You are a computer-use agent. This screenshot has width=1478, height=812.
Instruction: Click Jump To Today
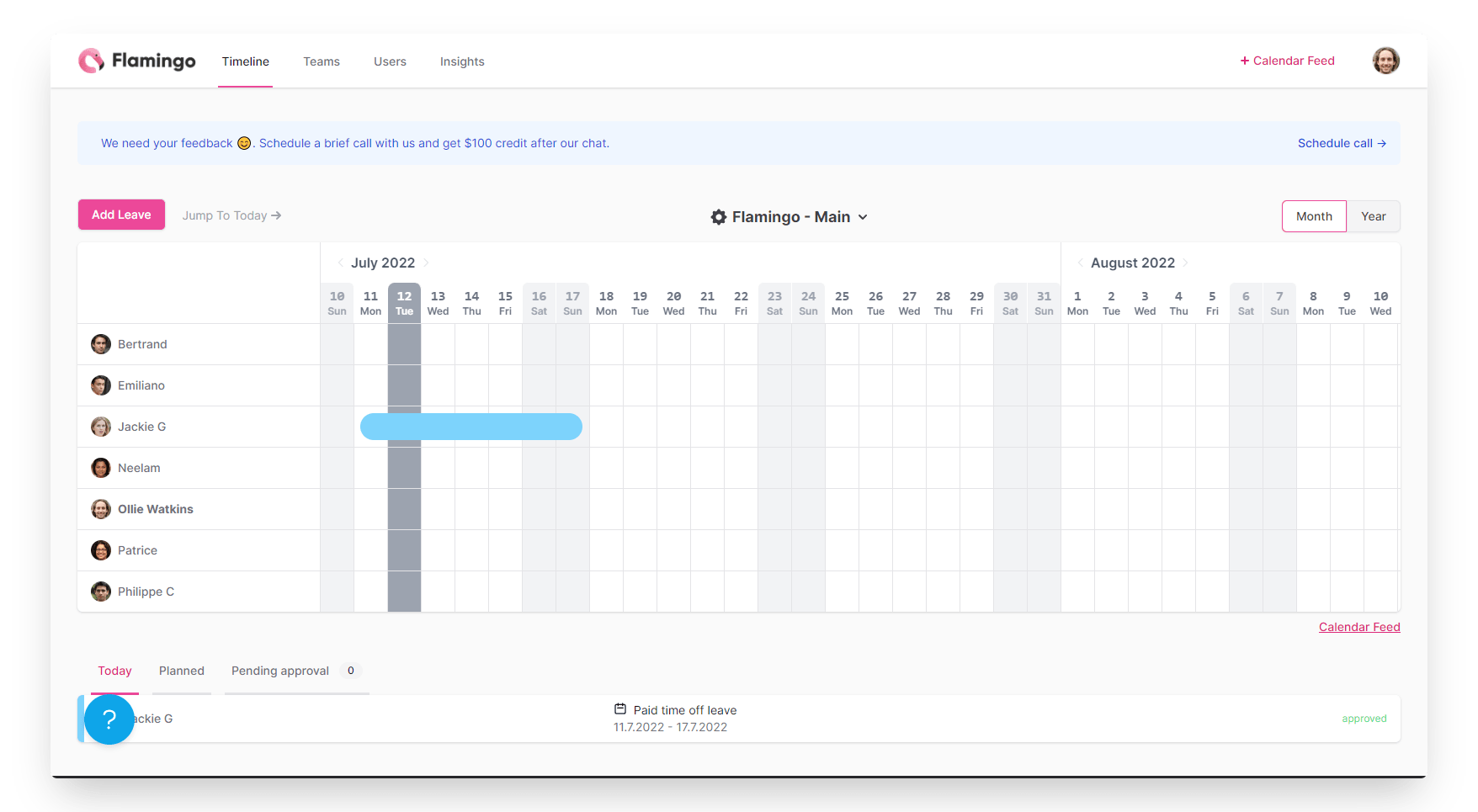(x=231, y=215)
